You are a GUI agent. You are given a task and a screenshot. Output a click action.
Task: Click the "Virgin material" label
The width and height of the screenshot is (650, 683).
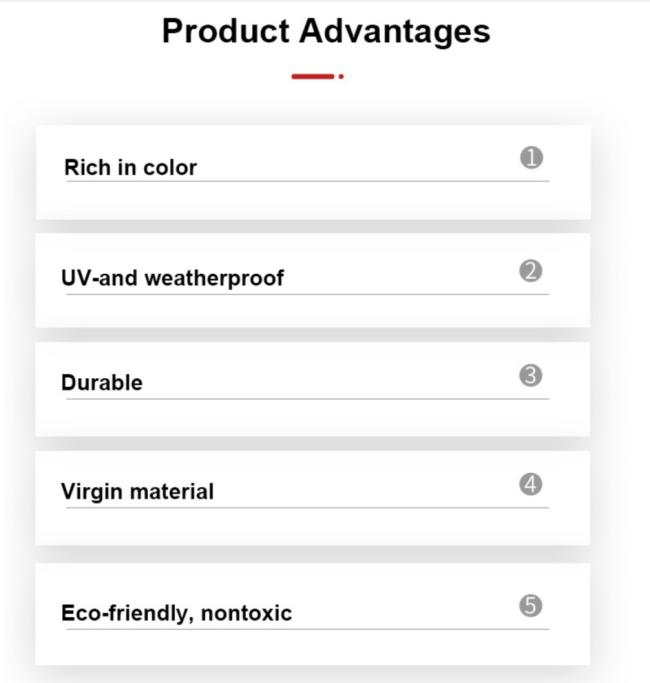click(137, 492)
